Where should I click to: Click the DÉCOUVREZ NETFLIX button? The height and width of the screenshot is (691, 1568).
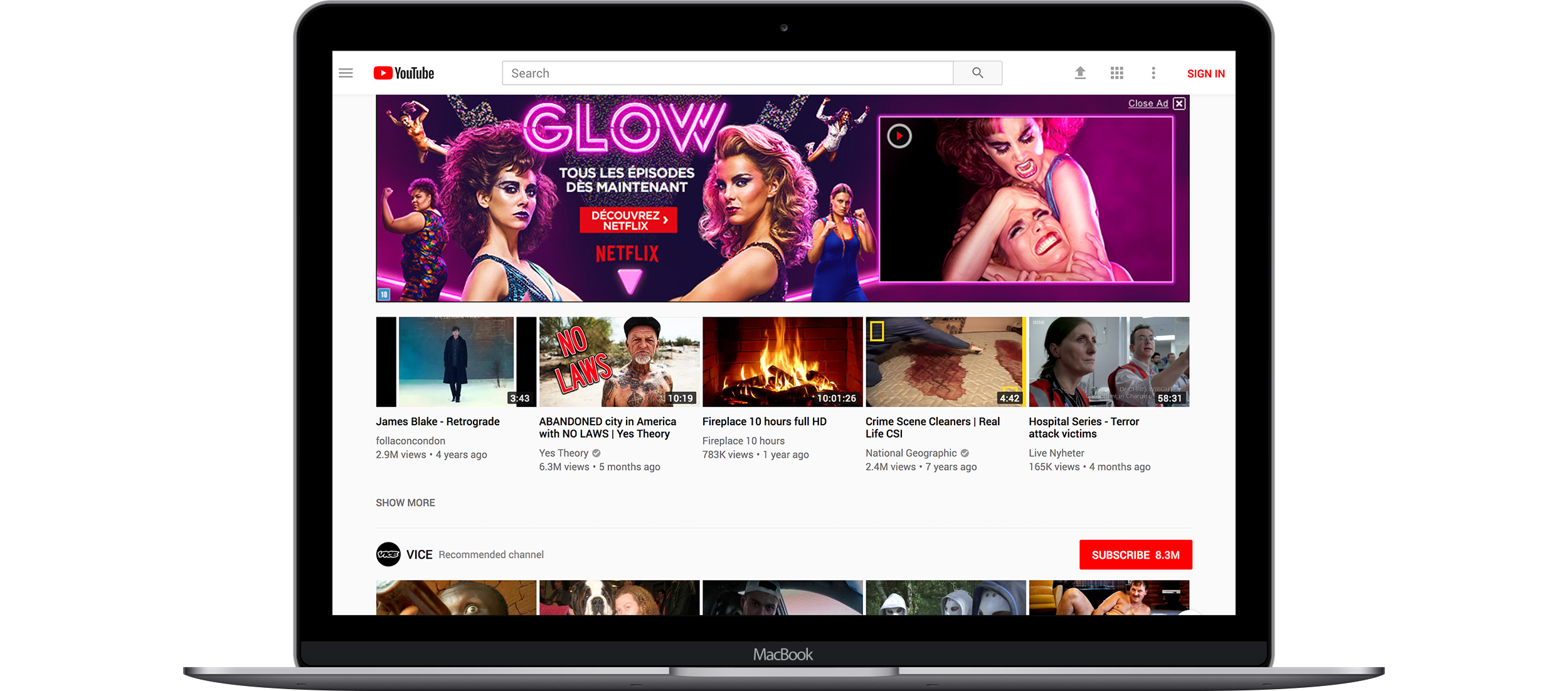[x=628, y=220]
